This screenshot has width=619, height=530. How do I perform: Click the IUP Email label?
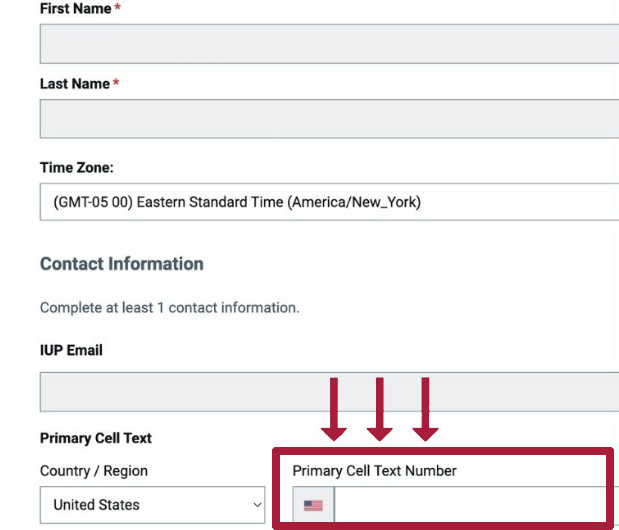tap(71, 350)
